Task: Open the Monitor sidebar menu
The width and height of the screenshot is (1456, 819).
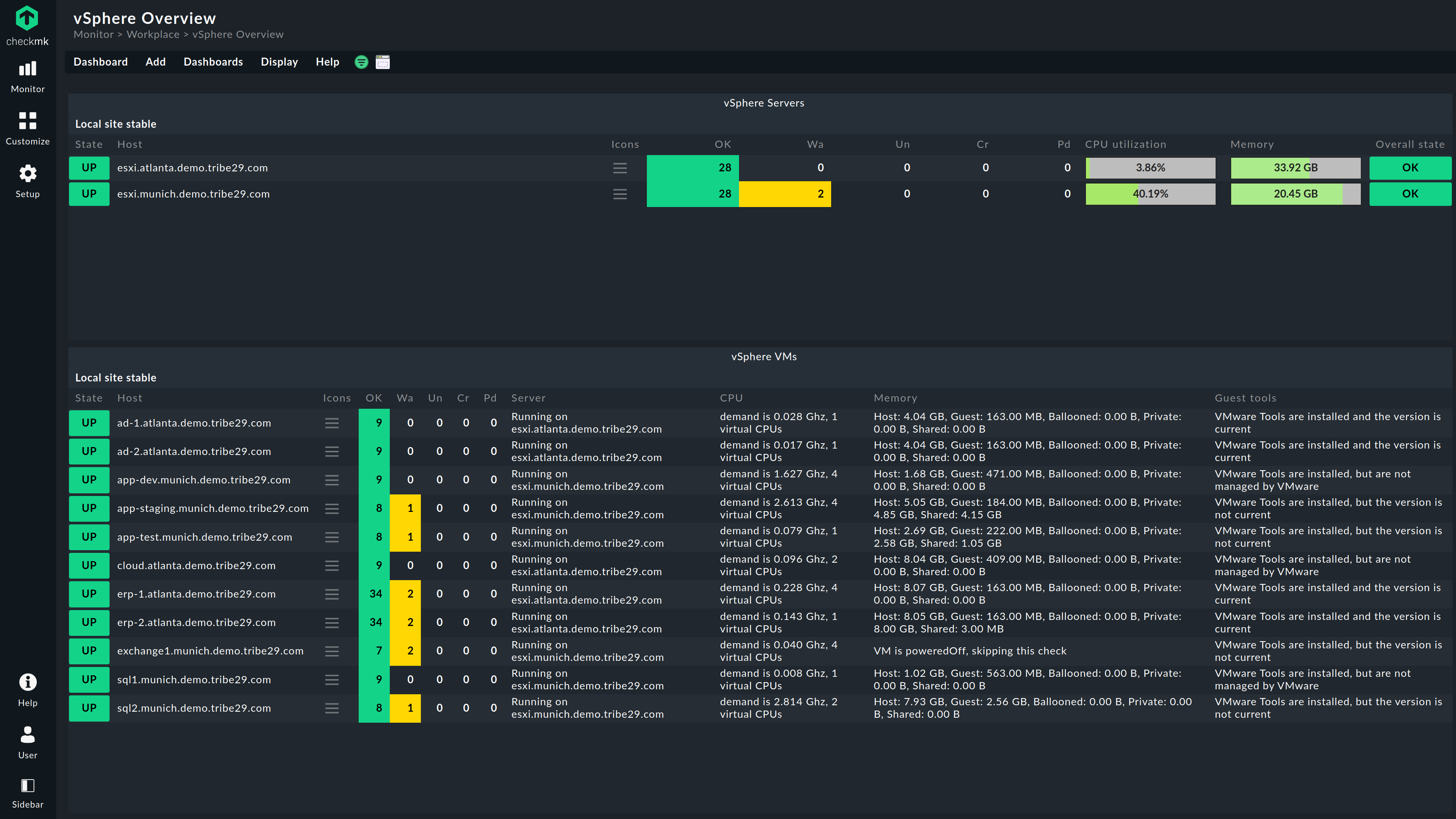Action: pyautogui.click(x=28, y=77)
